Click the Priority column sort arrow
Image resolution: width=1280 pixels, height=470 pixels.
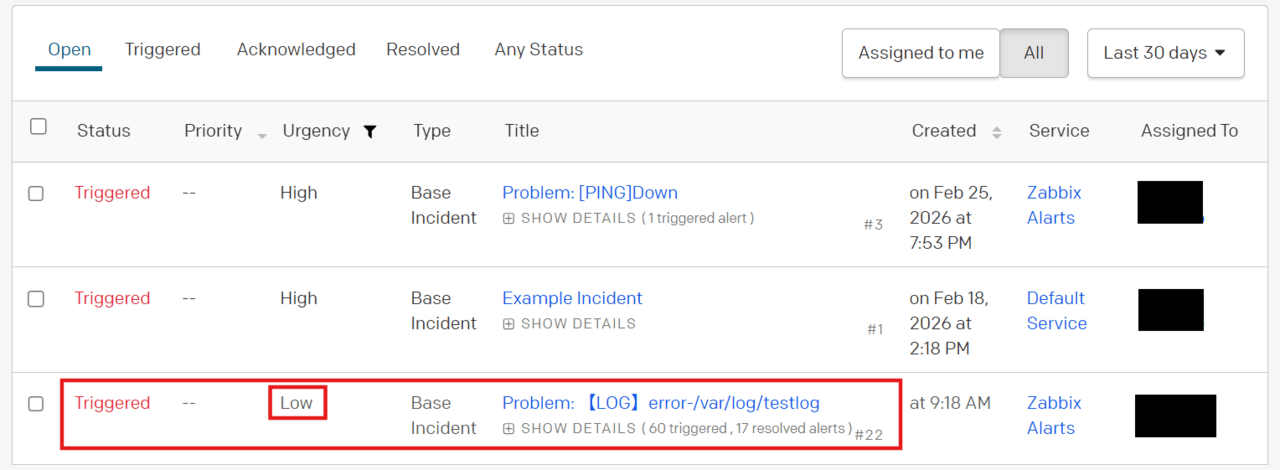point(262,134)
